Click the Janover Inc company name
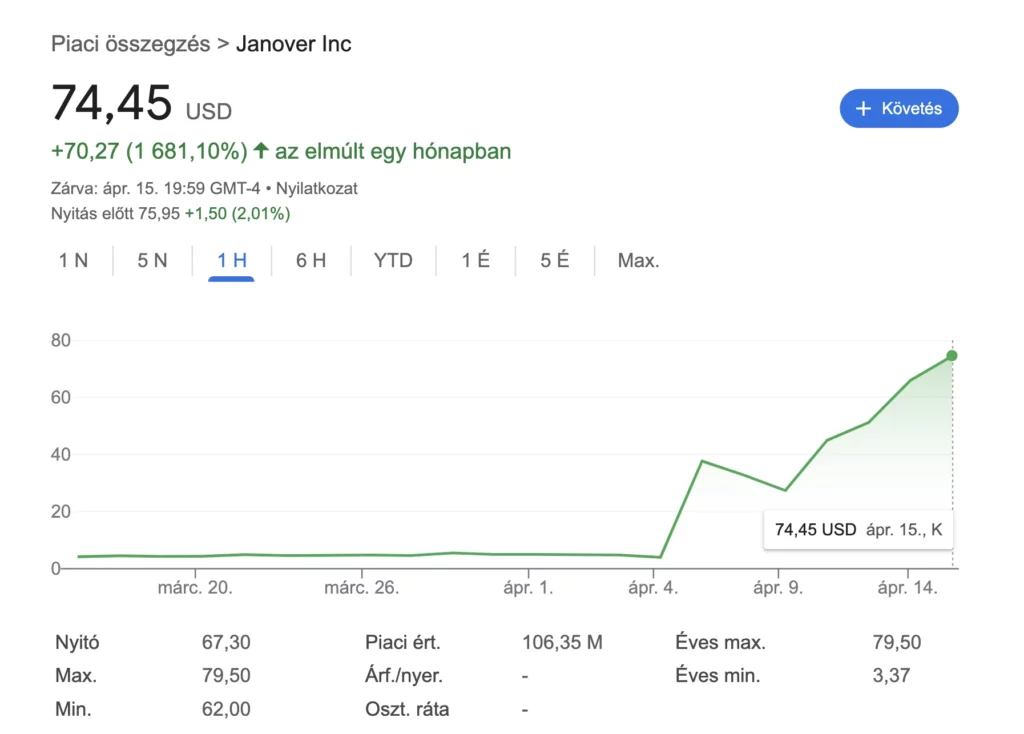The image size is (1024, 734). 294,44
